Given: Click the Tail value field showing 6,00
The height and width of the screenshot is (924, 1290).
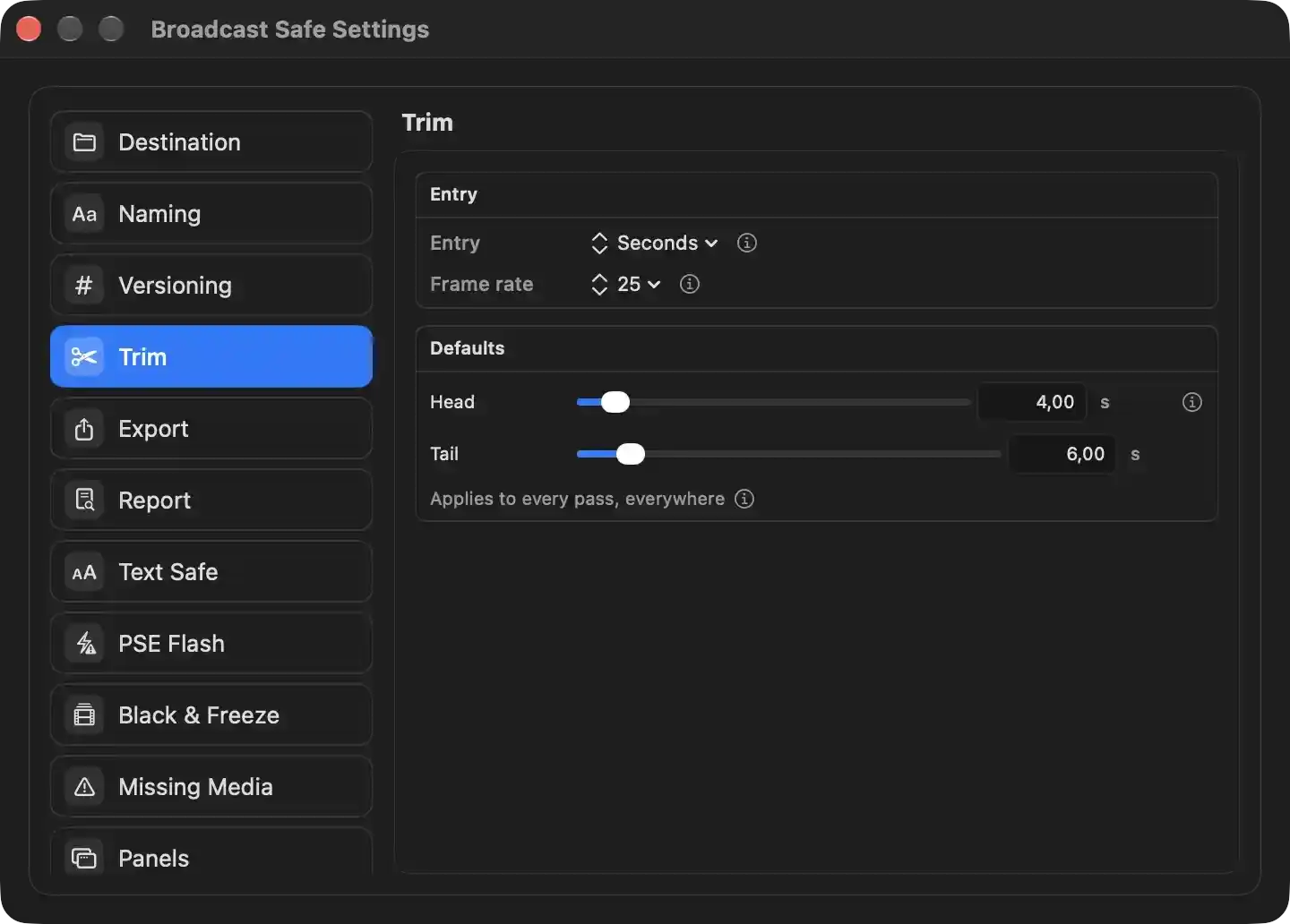Looking at the screenshot, I should tap(1062, 454).
